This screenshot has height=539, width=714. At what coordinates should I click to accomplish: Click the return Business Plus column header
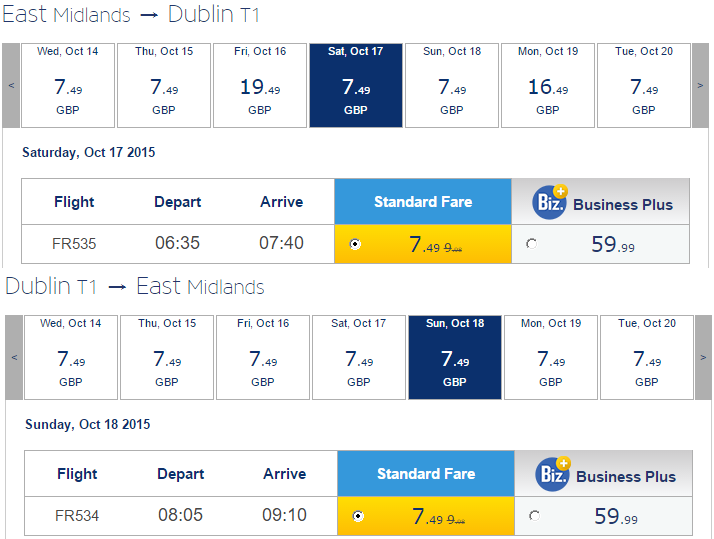(x=603, y=473)
